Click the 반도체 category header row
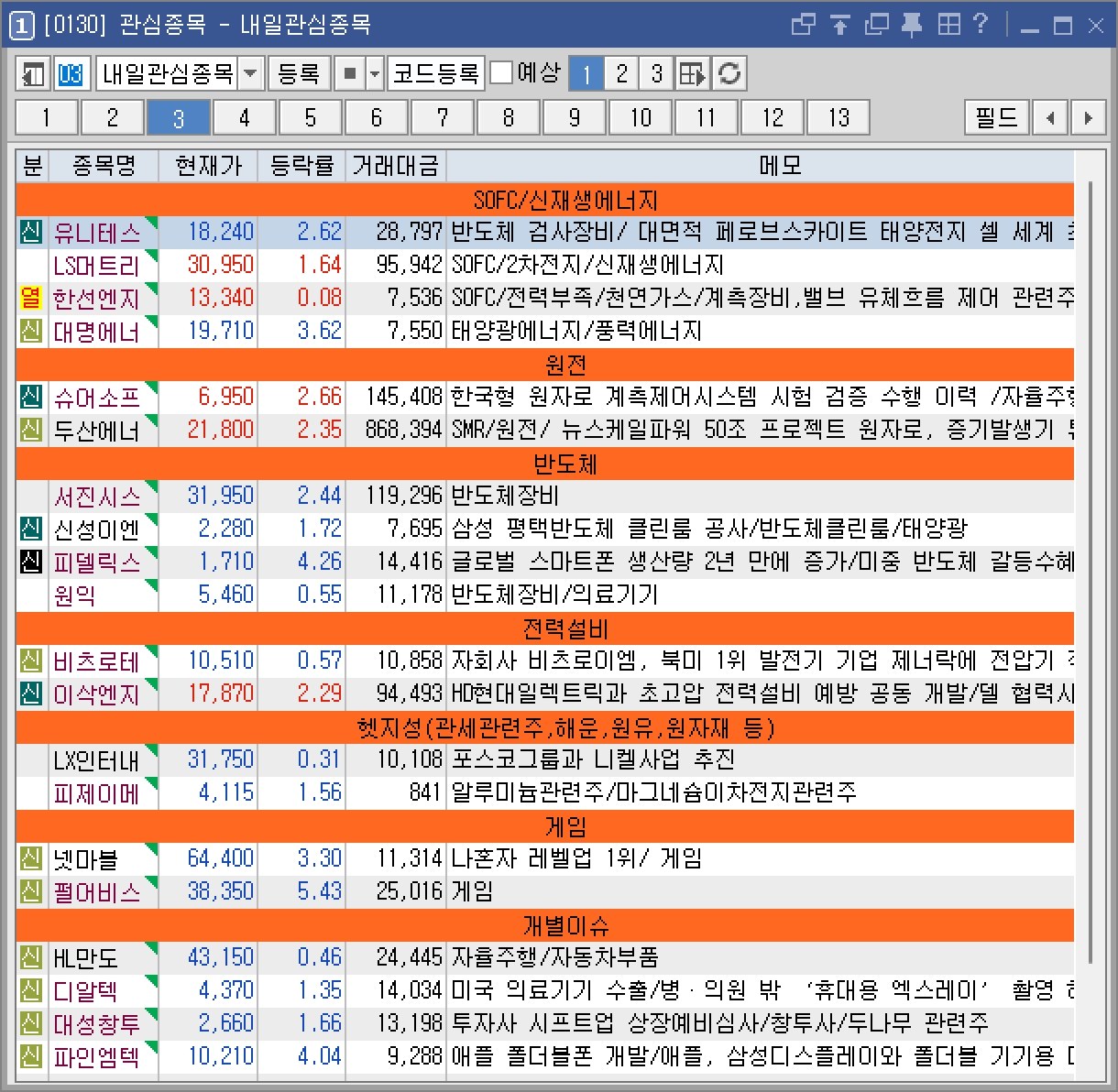The height and width of the screenshot is (1092, 1118). (x=544, y=463)
